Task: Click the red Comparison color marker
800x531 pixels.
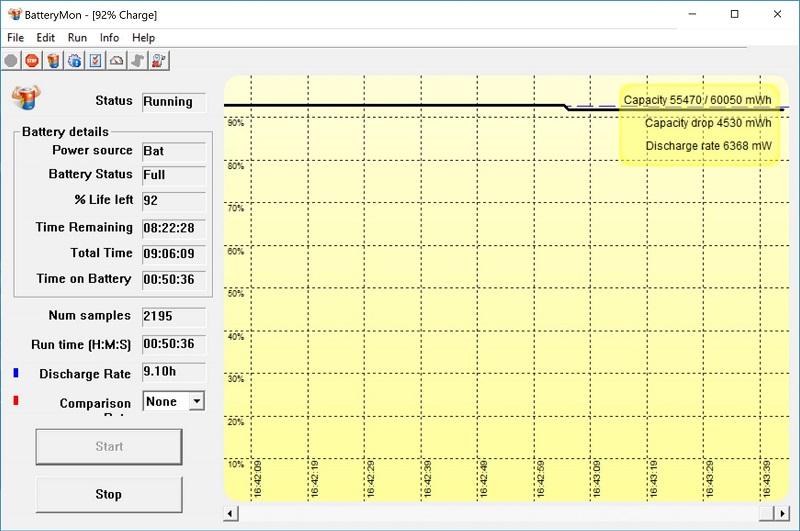Action: pos(16,400)
